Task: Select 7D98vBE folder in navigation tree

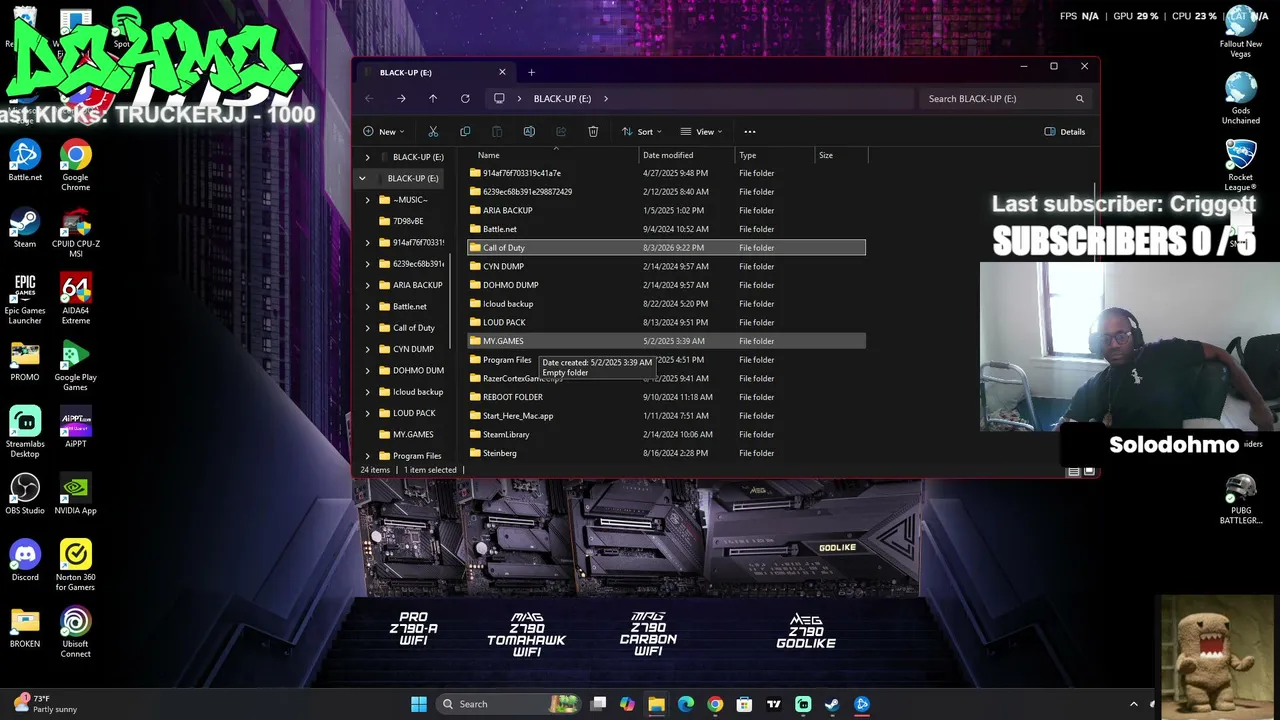Action: click(x=408, y=221)
